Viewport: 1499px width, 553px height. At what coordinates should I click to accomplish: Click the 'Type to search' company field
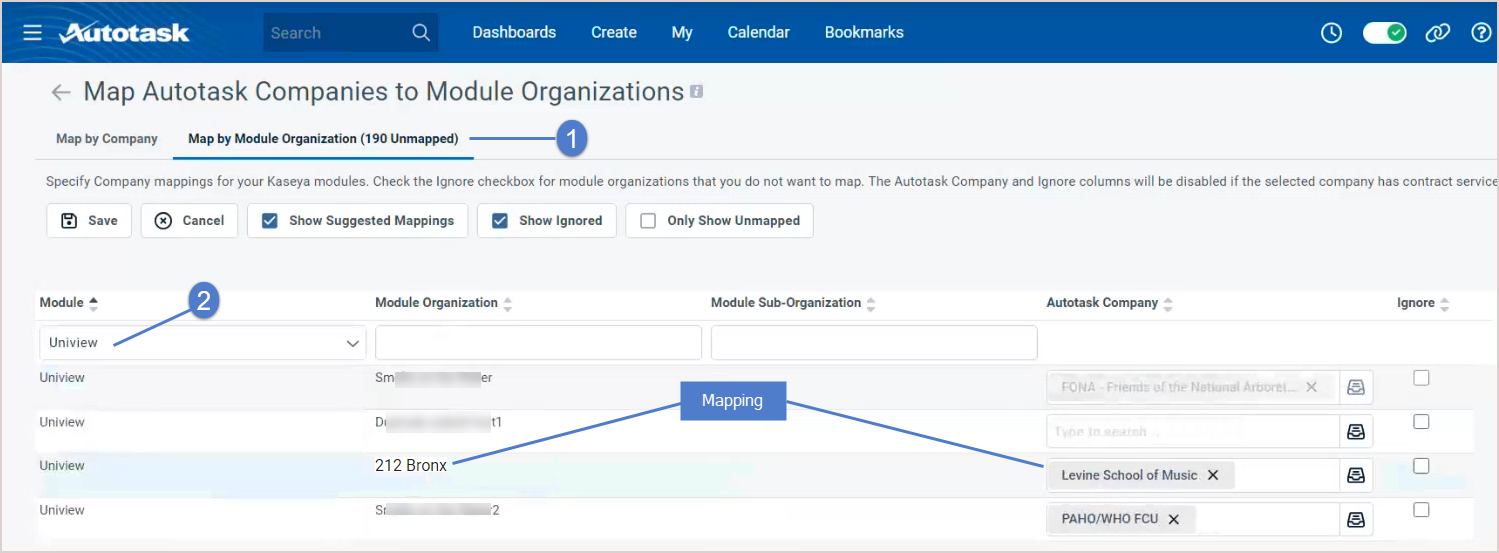(1193, 431)
